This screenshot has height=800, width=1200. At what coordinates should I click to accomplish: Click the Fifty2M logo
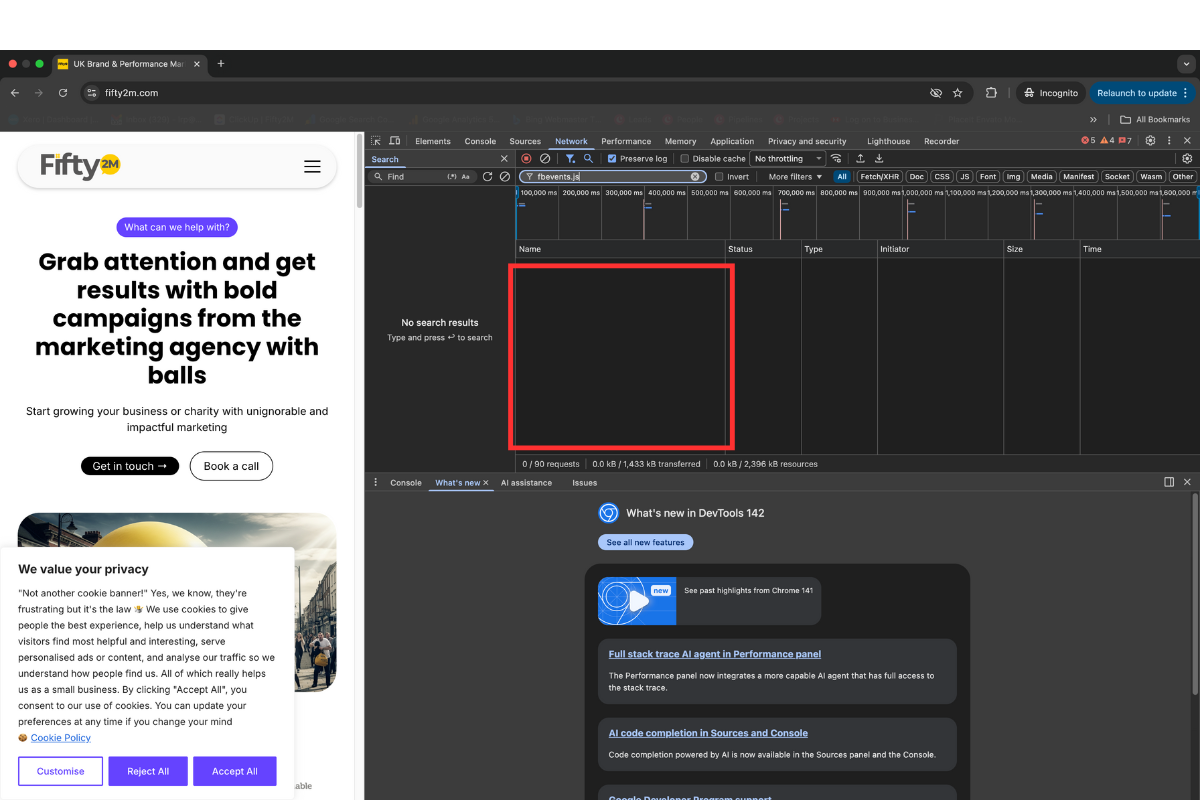pyautogui.click(x=80, y=165)
